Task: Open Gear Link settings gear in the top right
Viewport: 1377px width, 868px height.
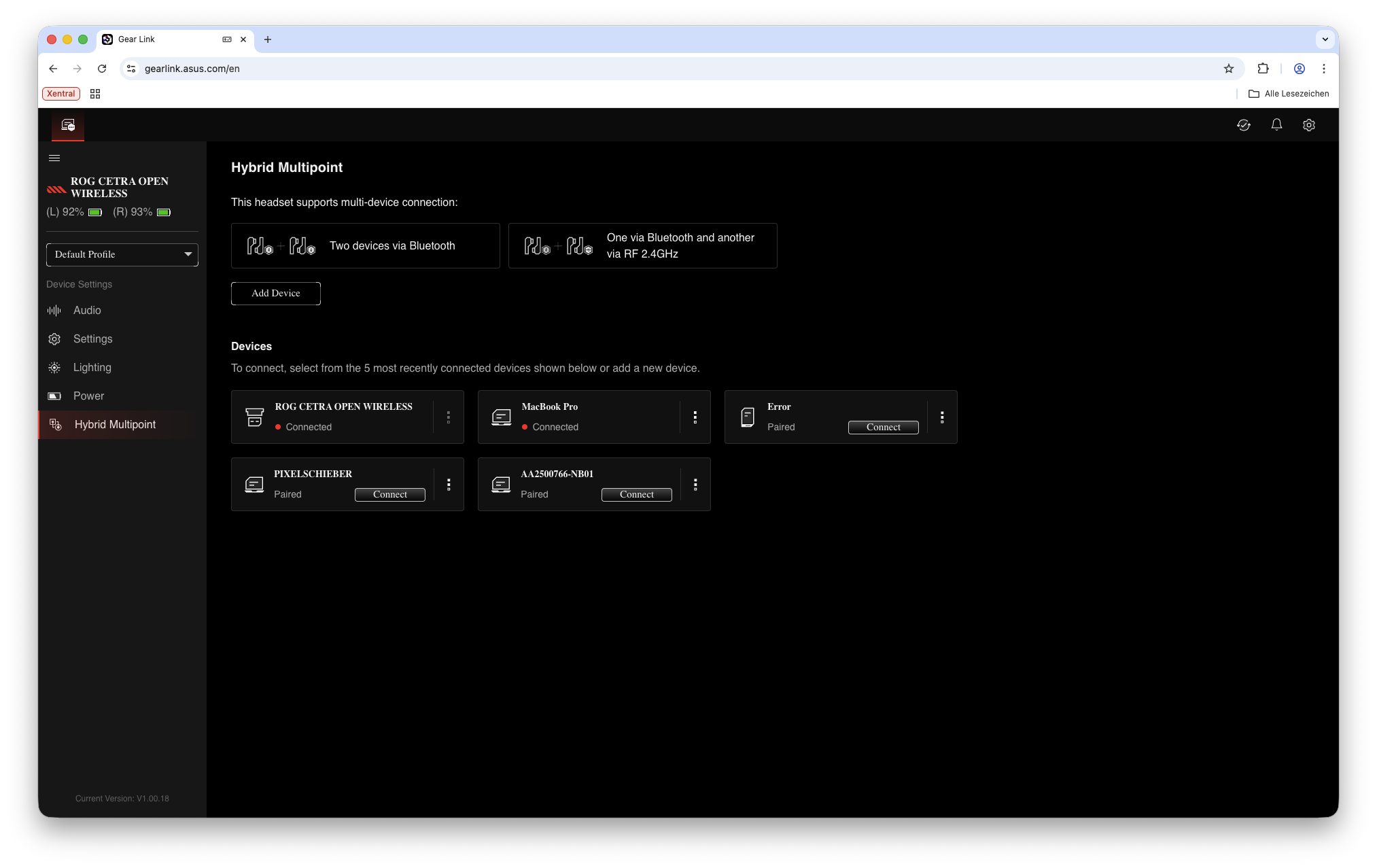Action: (x=1308, y=125)
